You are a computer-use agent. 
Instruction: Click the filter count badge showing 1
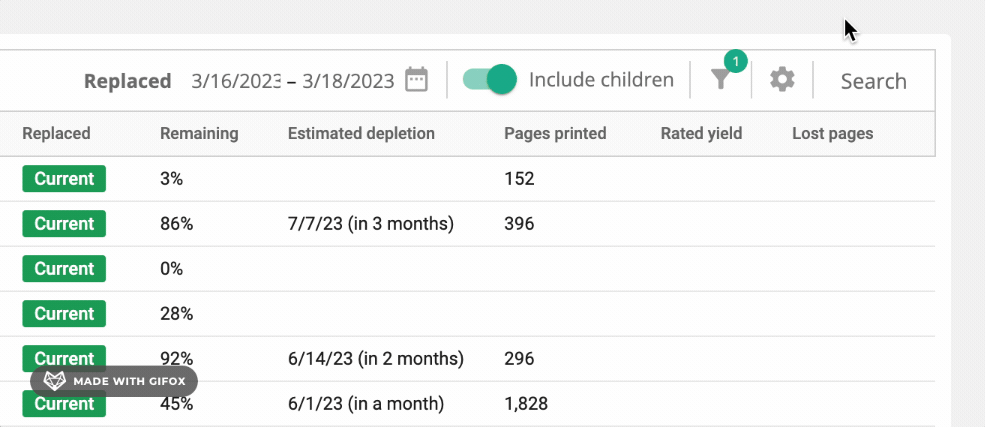coord(735,62)
